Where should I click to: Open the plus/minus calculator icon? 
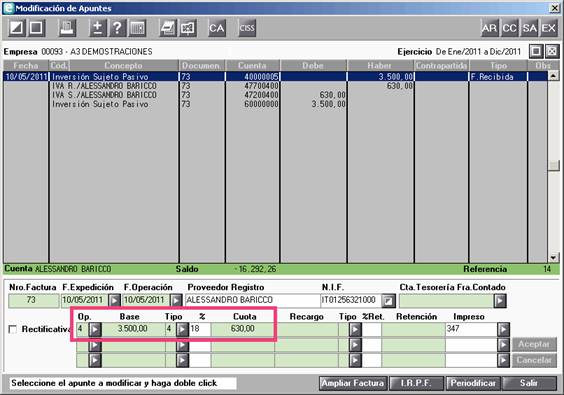click(x=98, y=28)
